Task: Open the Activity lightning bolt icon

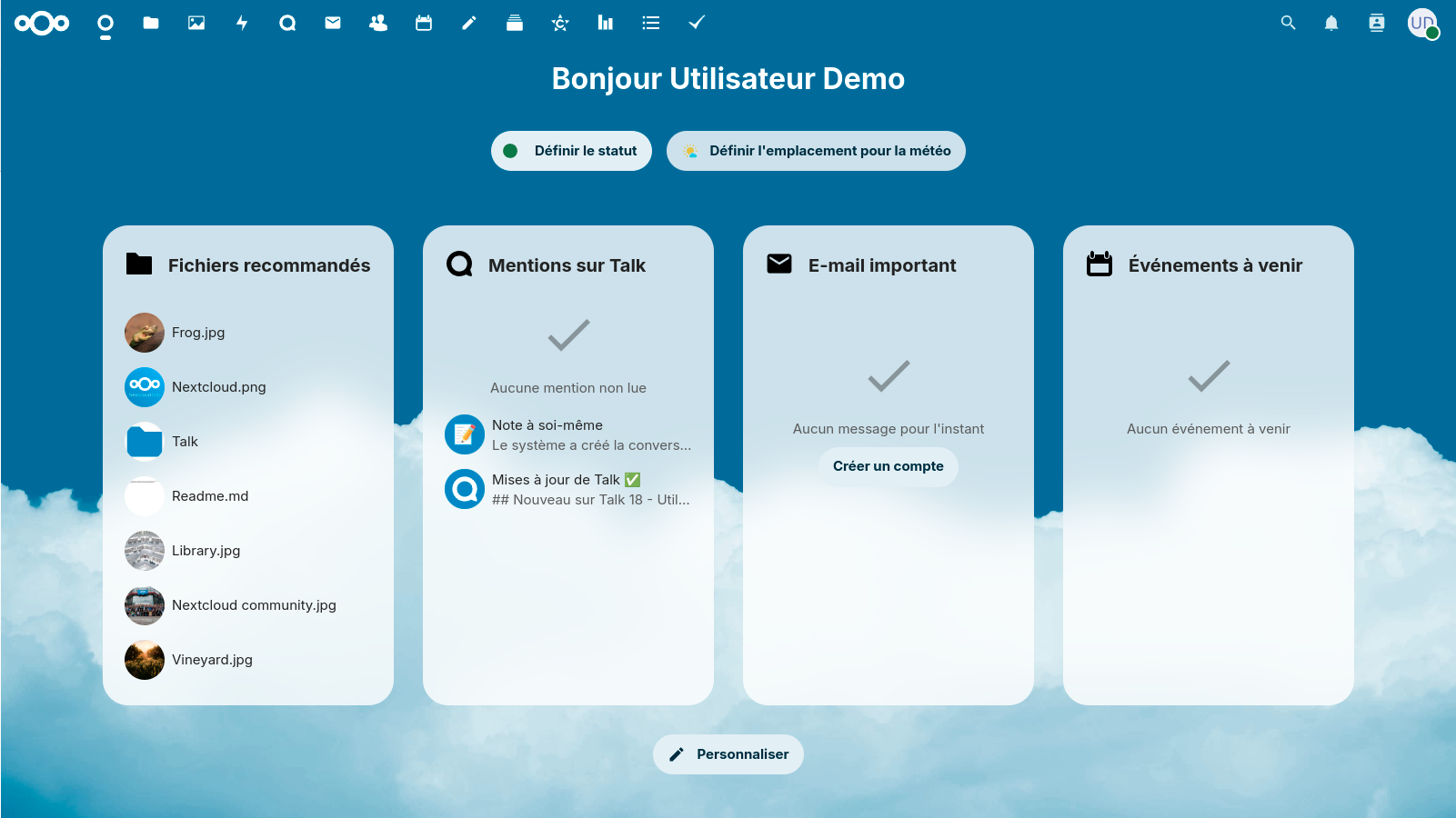Action: click(242, 24)
